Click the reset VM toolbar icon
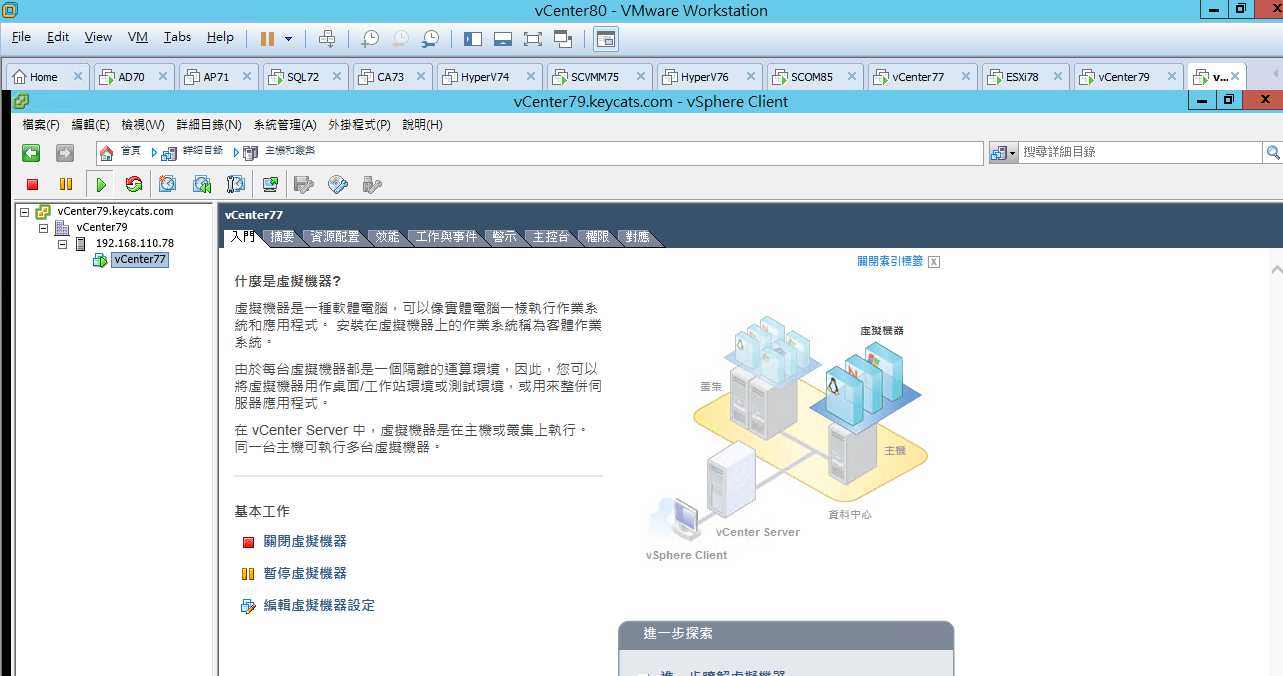Viewport: 1283px width, 676px height. tap(134, 184)
